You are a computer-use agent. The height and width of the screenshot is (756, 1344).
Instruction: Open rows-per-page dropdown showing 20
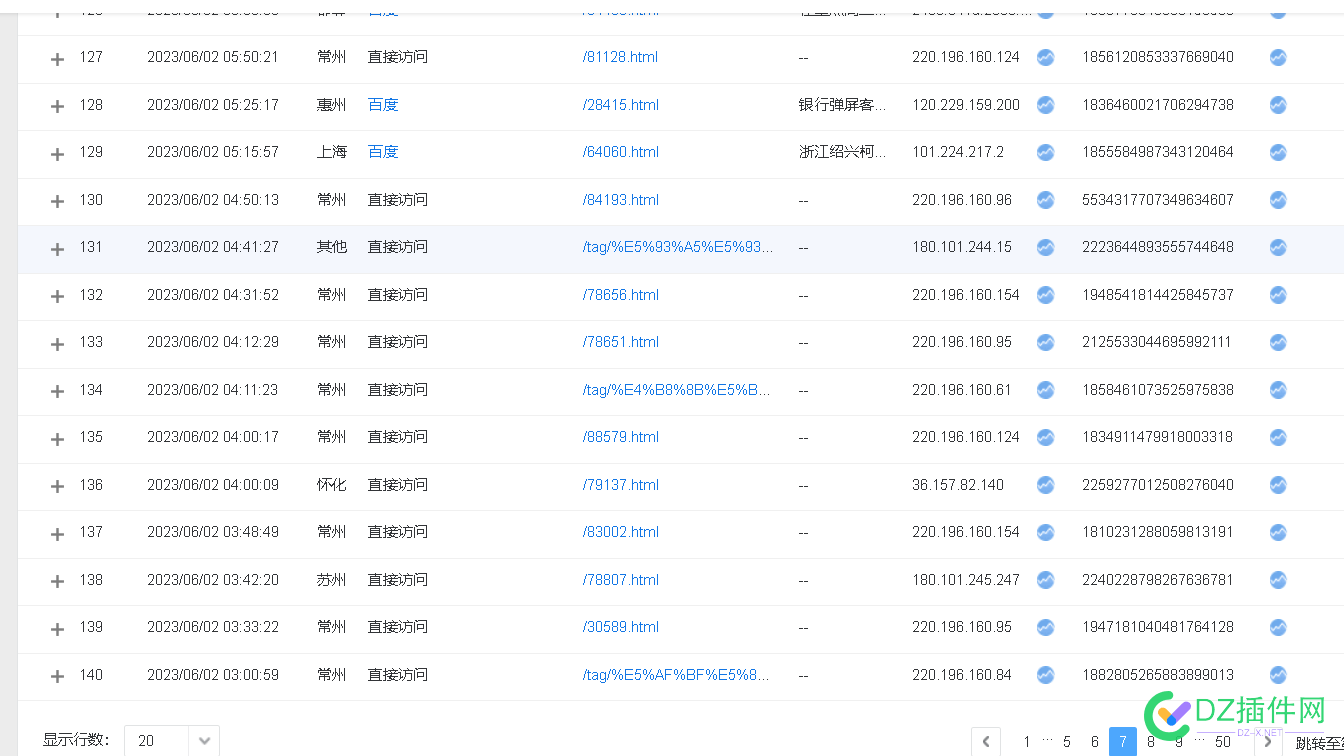pos(171,741)
